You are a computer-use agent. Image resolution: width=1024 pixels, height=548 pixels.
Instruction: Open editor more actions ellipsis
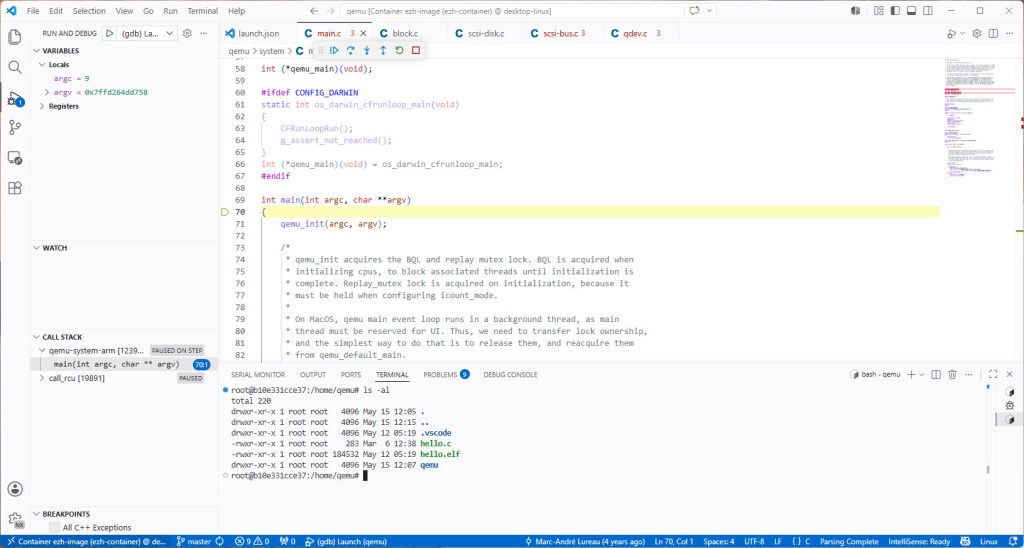point(1010,33)
